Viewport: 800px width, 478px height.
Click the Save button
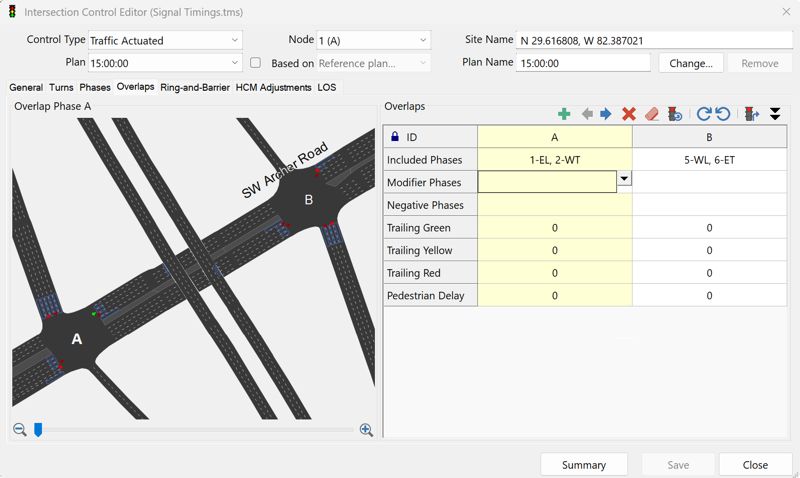[678, 465]
